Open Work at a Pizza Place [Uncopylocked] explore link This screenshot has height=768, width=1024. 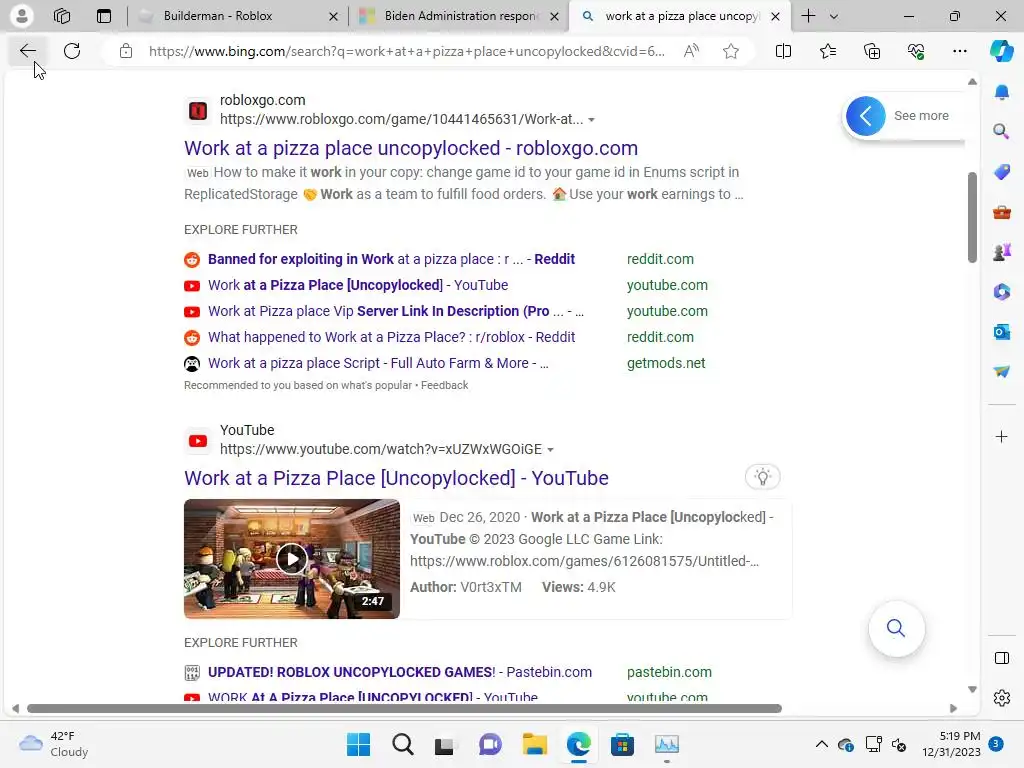click(x=358, y=285)
